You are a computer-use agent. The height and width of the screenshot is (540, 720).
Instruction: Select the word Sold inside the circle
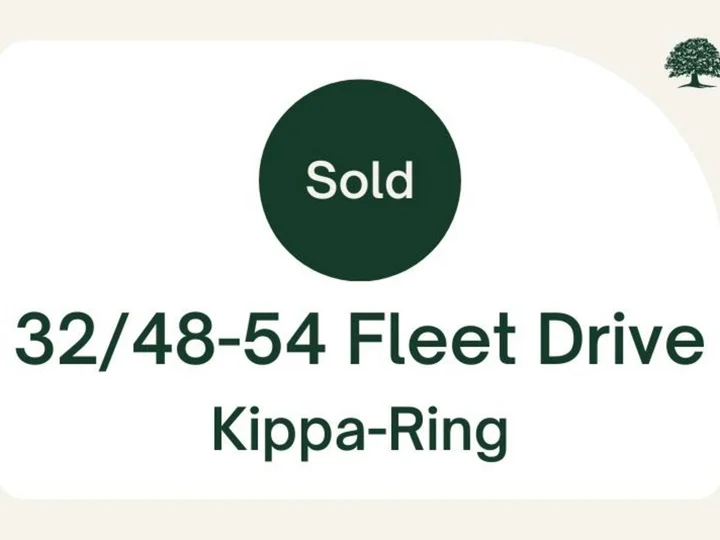(360, 180)
